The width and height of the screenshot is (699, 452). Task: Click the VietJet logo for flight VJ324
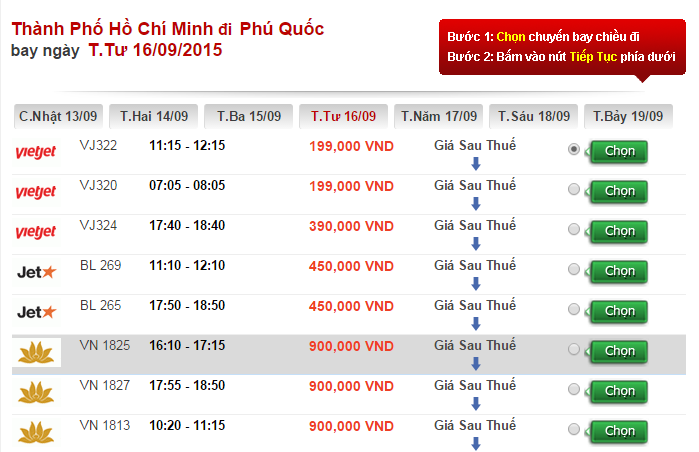(36, 232)
